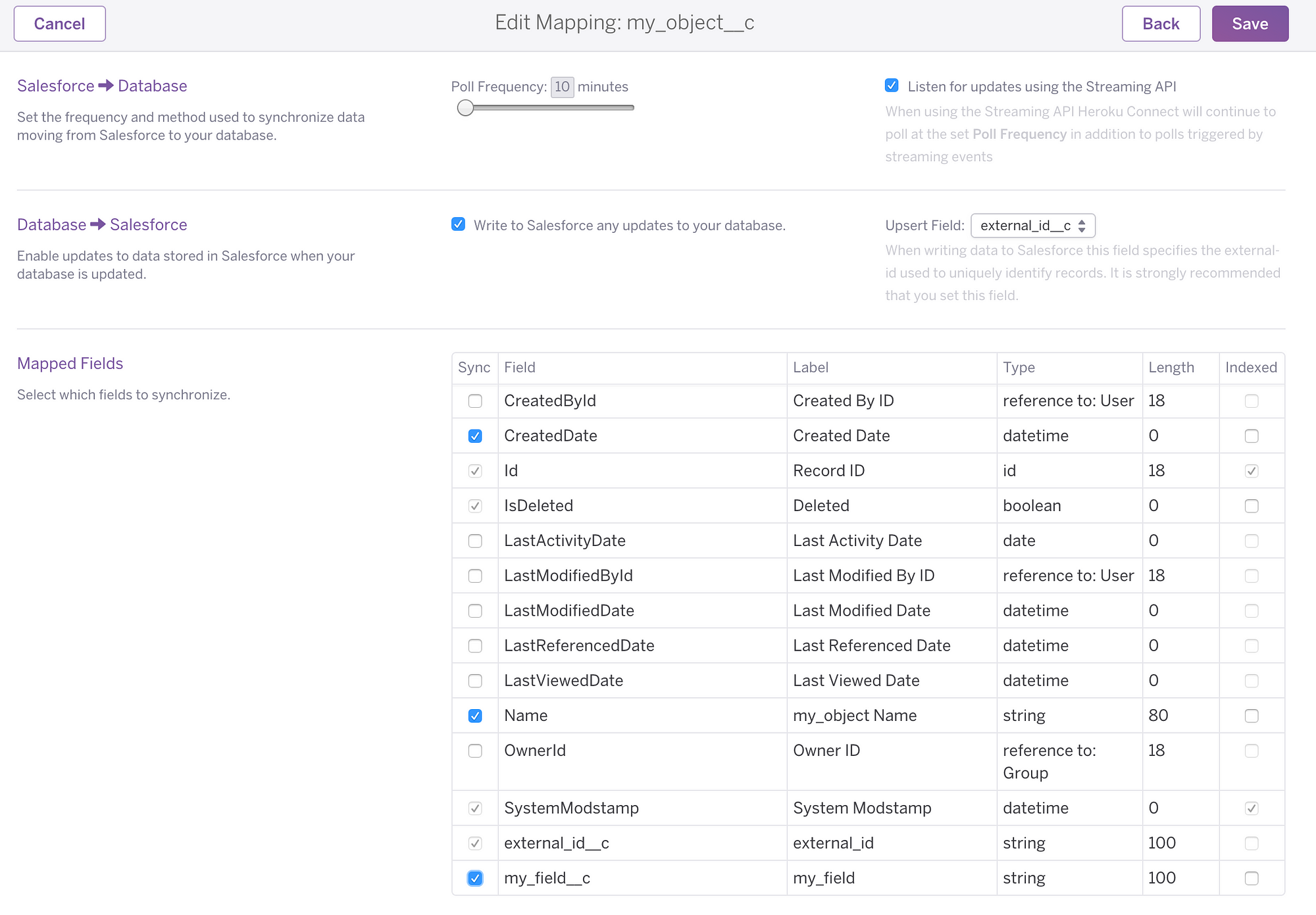Toggle Listen for updates using Streaming API
This screenshot has width=1316, height=915.
tap(892, 86)
